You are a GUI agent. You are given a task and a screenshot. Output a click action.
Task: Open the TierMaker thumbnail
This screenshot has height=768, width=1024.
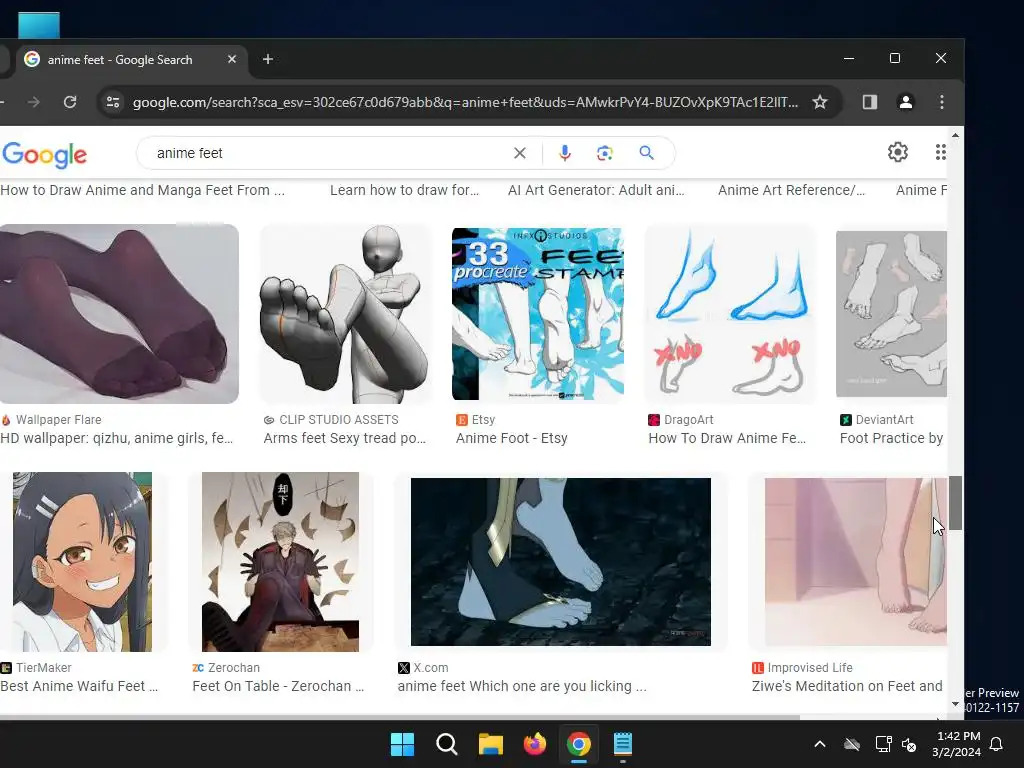click(82, 562)
